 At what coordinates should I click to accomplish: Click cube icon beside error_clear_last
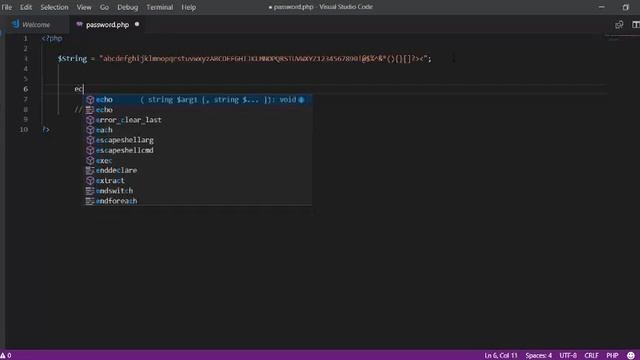tap(90, 120)
